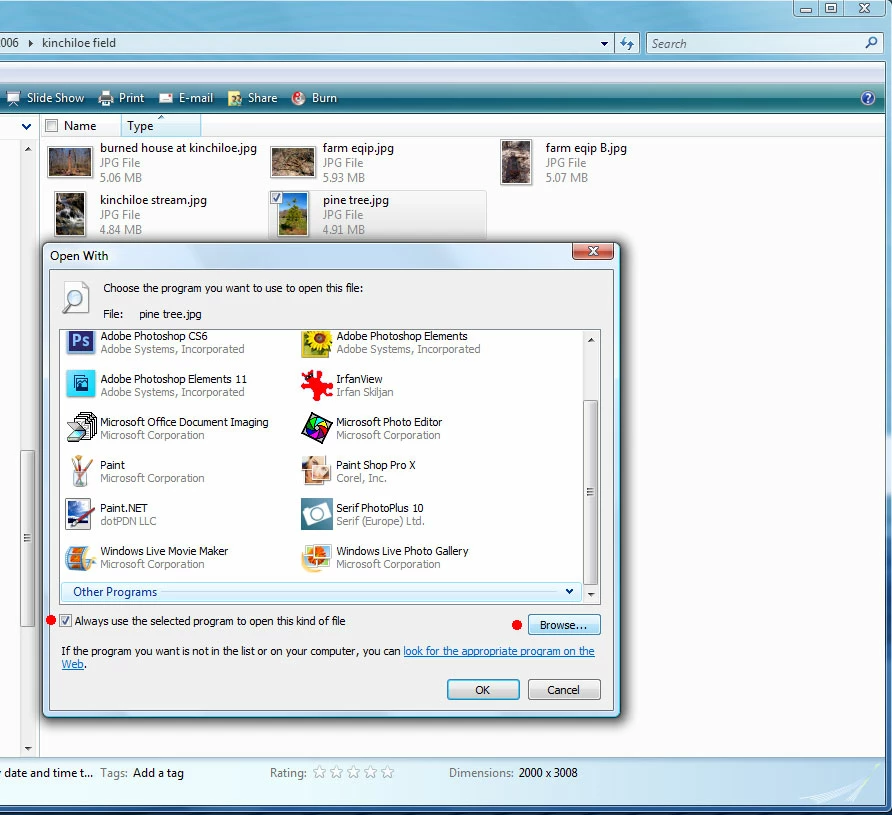Click the Print printer icon
The height and width of the screenshot is (815, 892).
tap(106, 98)
